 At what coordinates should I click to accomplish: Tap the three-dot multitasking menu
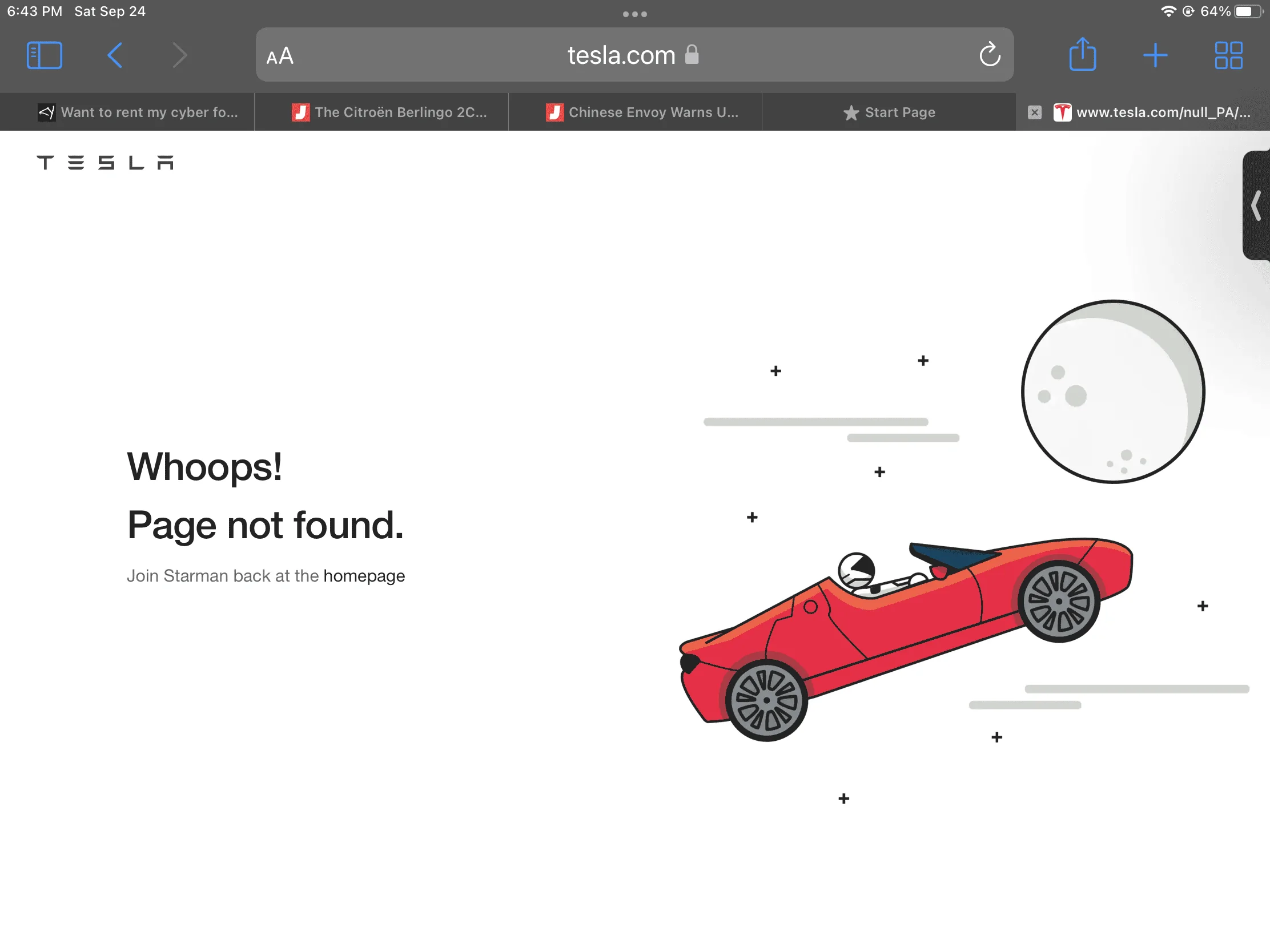click(x=635, y=14)
